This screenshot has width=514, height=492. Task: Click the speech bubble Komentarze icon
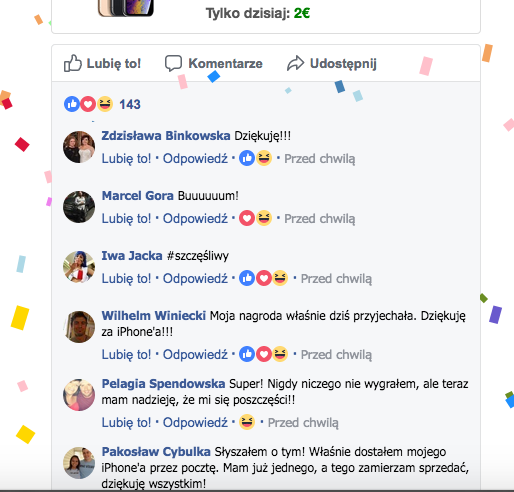(173, 63)
